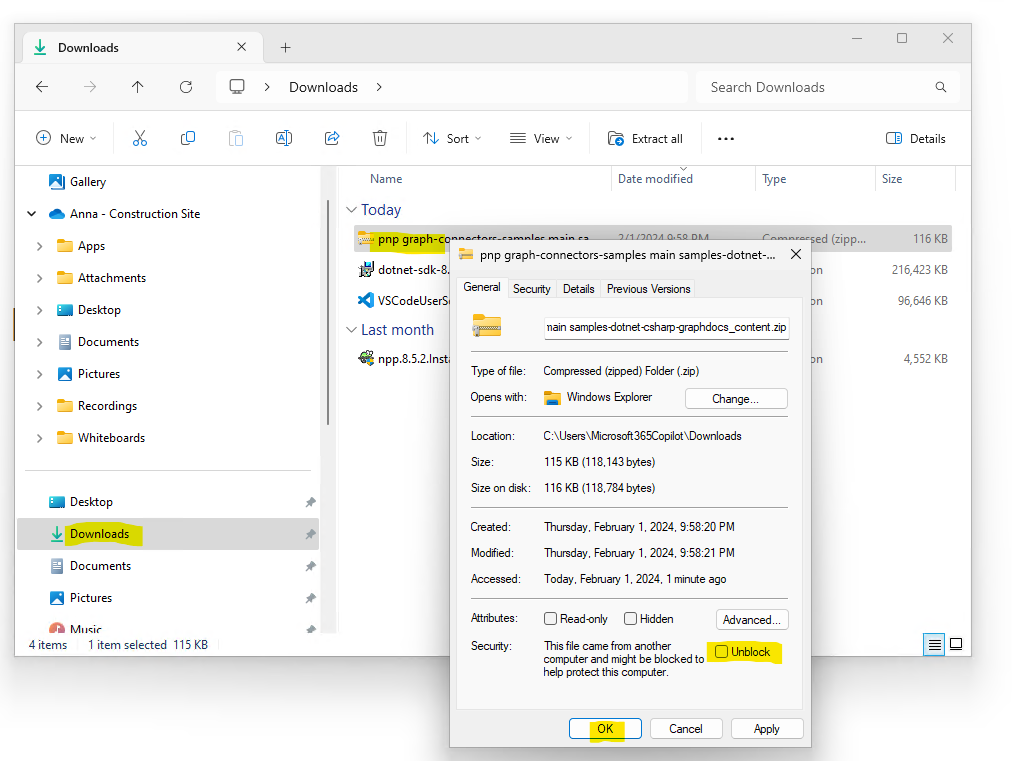Select the VSCodeUserSetup file icon

coord(366,300)
